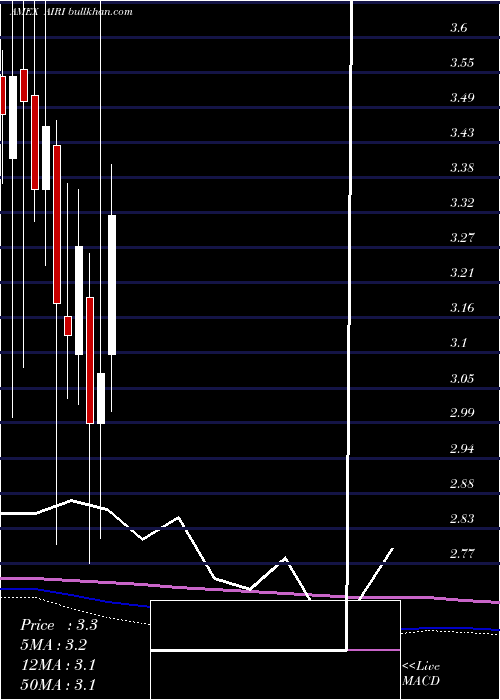
Task: Click the AMEX ARI bullkhan.com title text
Action: coord(71,12)
